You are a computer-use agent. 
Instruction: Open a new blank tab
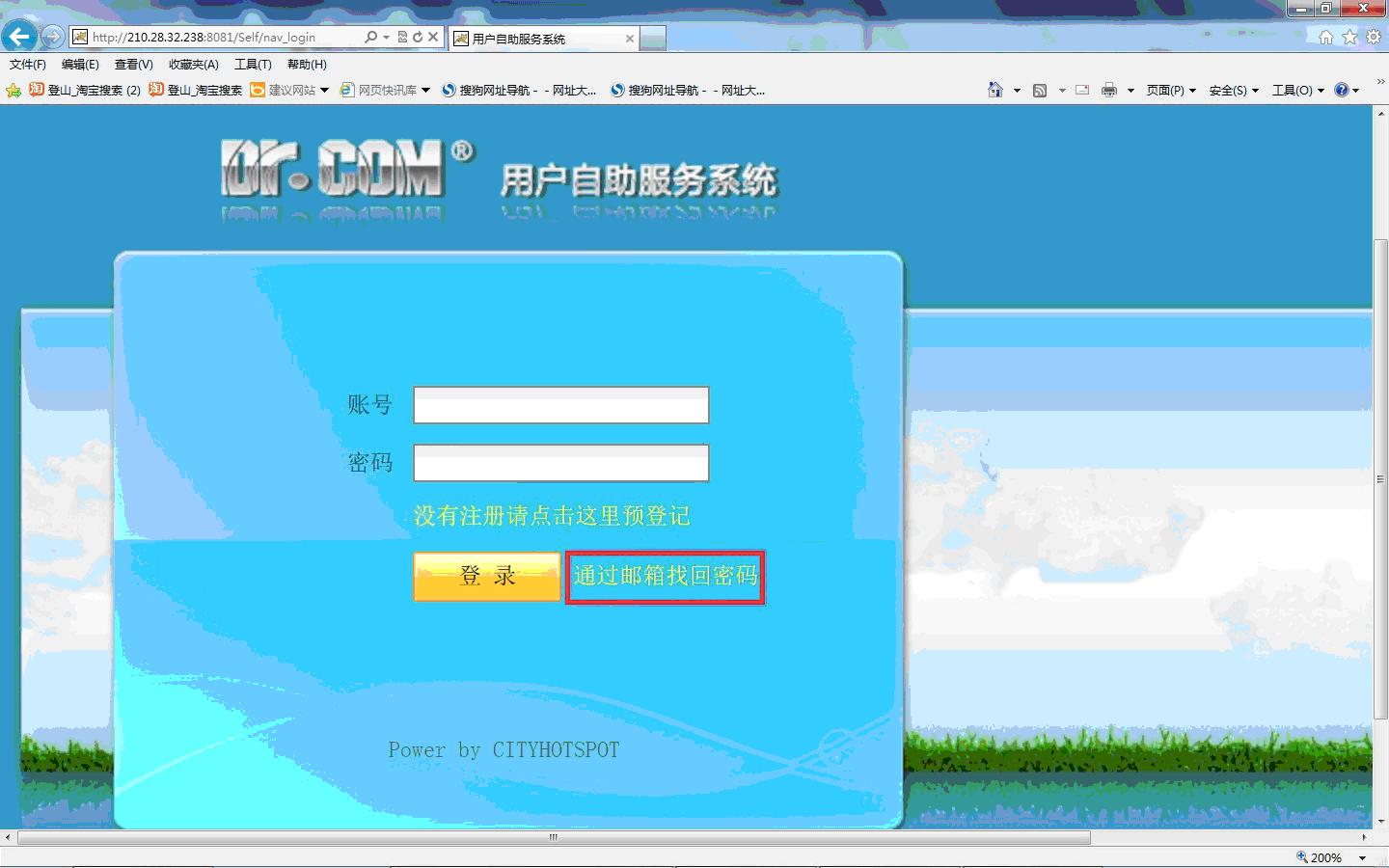pos(653,39)
